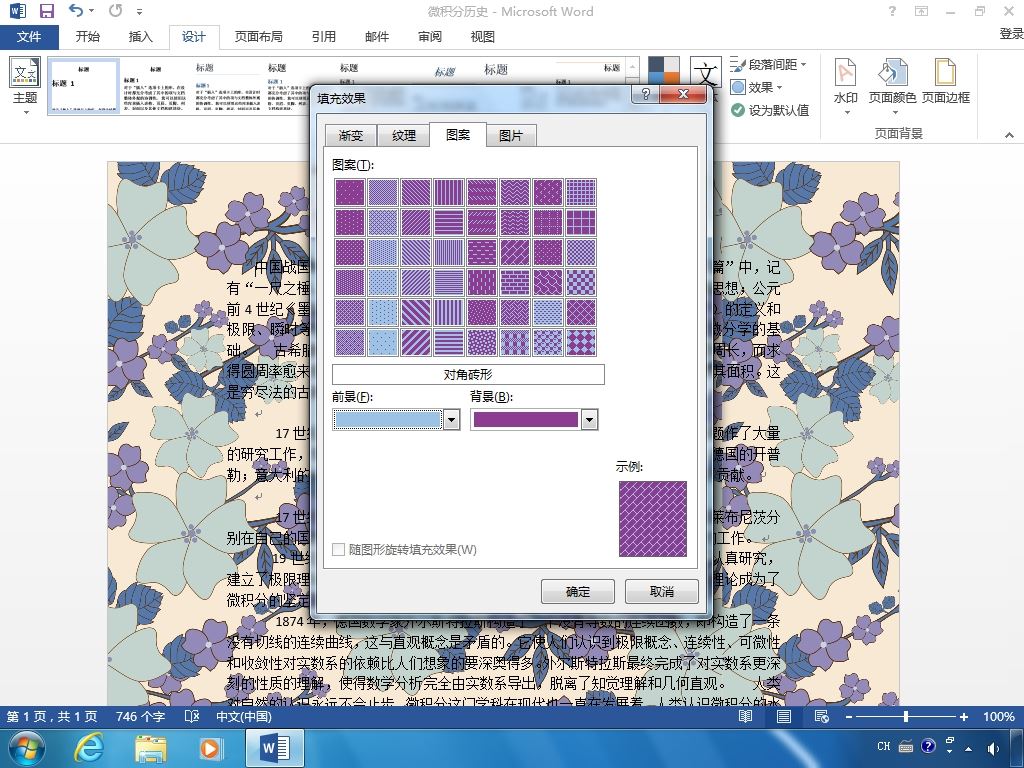1024x768 pixels.
Task: Open the References (引用) ribbon tab
Action: tap(323, 37)
